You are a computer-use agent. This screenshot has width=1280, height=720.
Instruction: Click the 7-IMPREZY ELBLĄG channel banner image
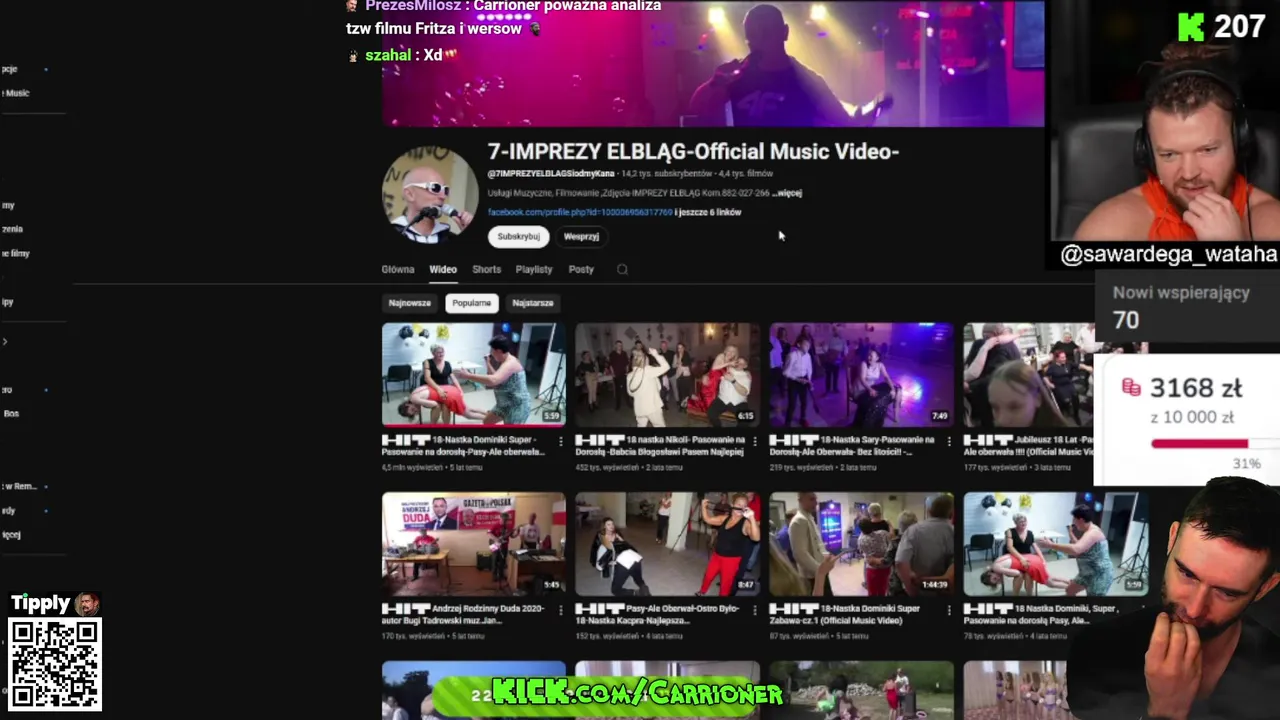pos(713,63)
